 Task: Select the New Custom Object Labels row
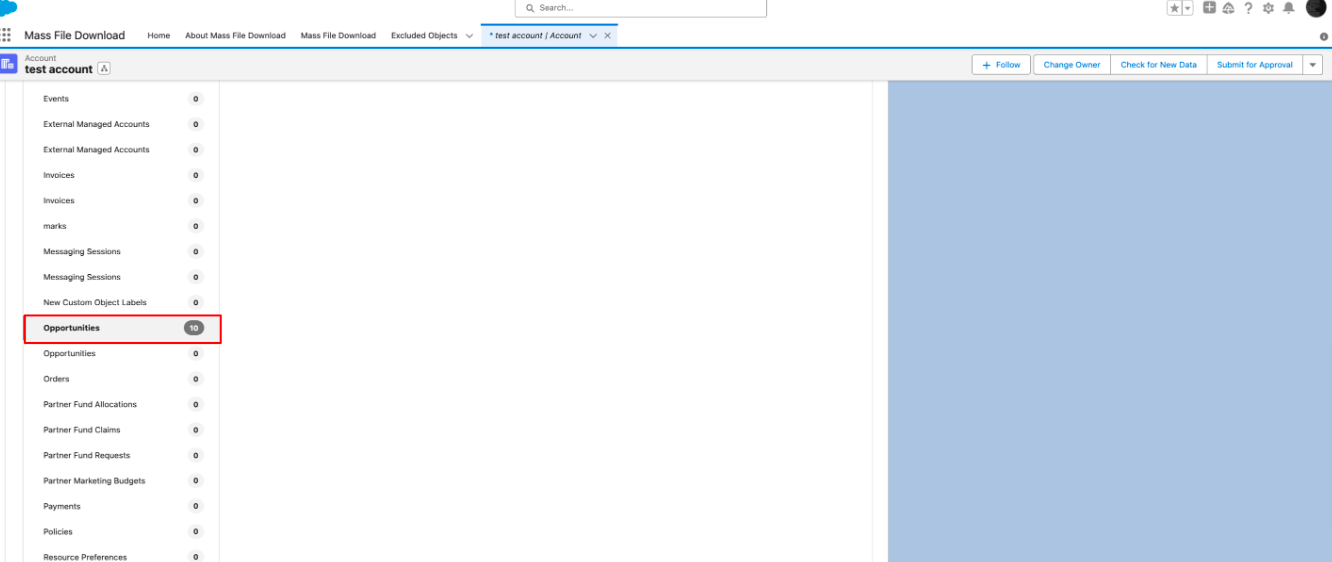click(x=122, y=302)
